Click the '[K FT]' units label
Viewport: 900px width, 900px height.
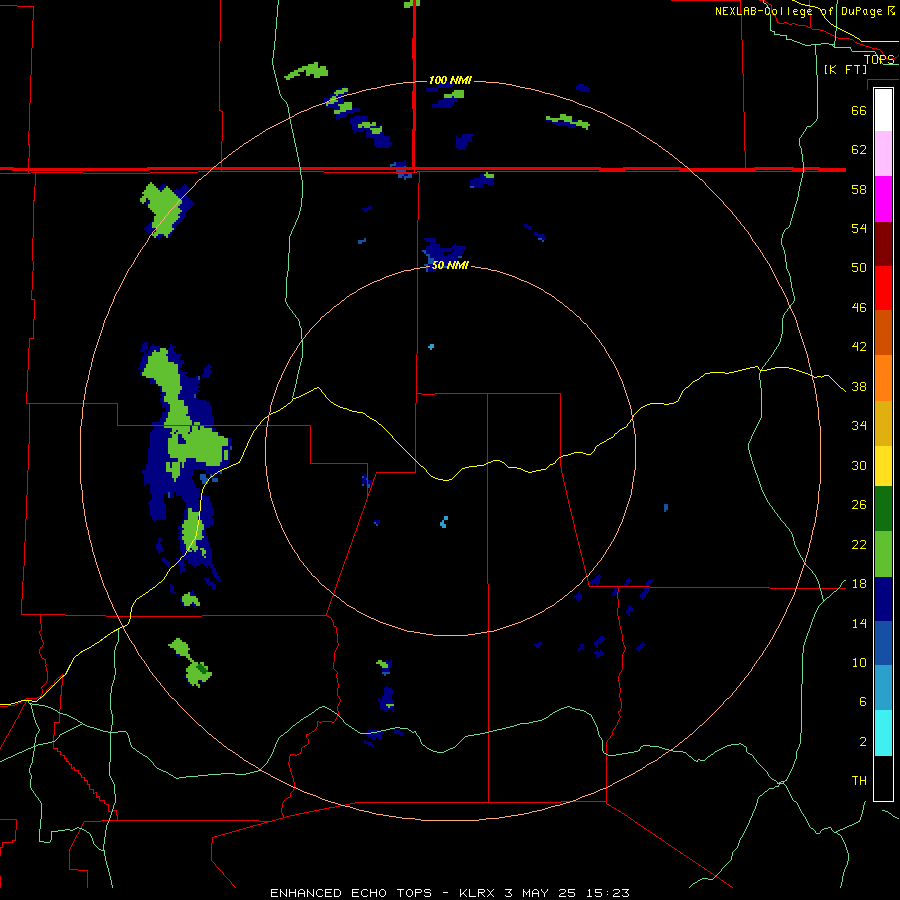(845, 69)
